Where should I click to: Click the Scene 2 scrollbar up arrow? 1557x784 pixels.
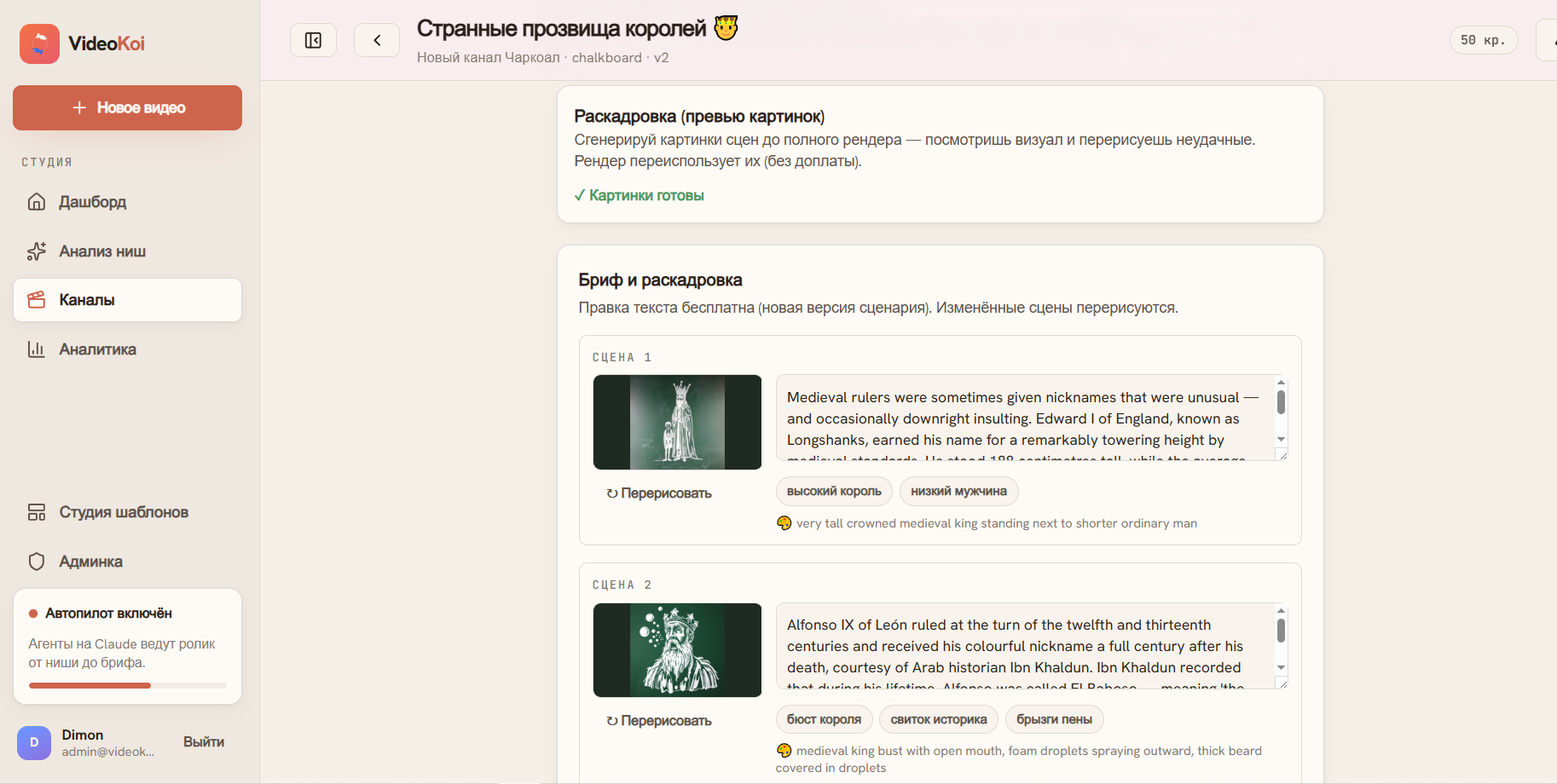[1281, 610]
